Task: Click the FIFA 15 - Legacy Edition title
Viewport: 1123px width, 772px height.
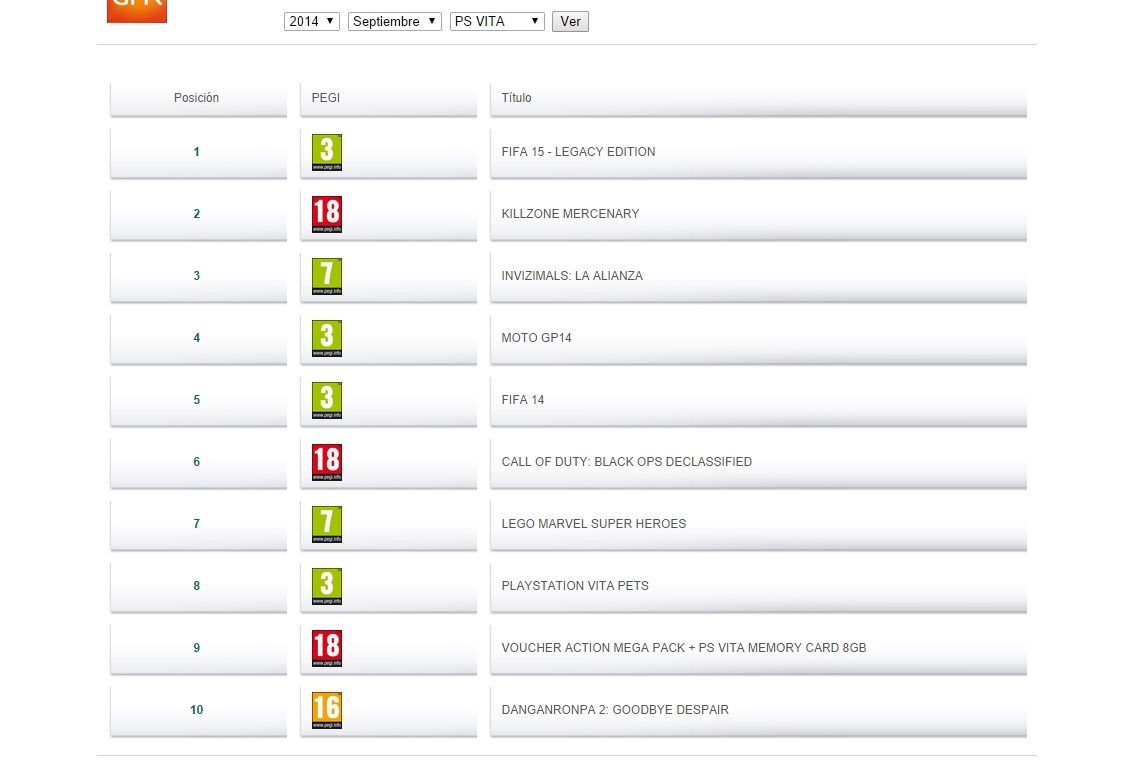Action: tap(578, 152)
